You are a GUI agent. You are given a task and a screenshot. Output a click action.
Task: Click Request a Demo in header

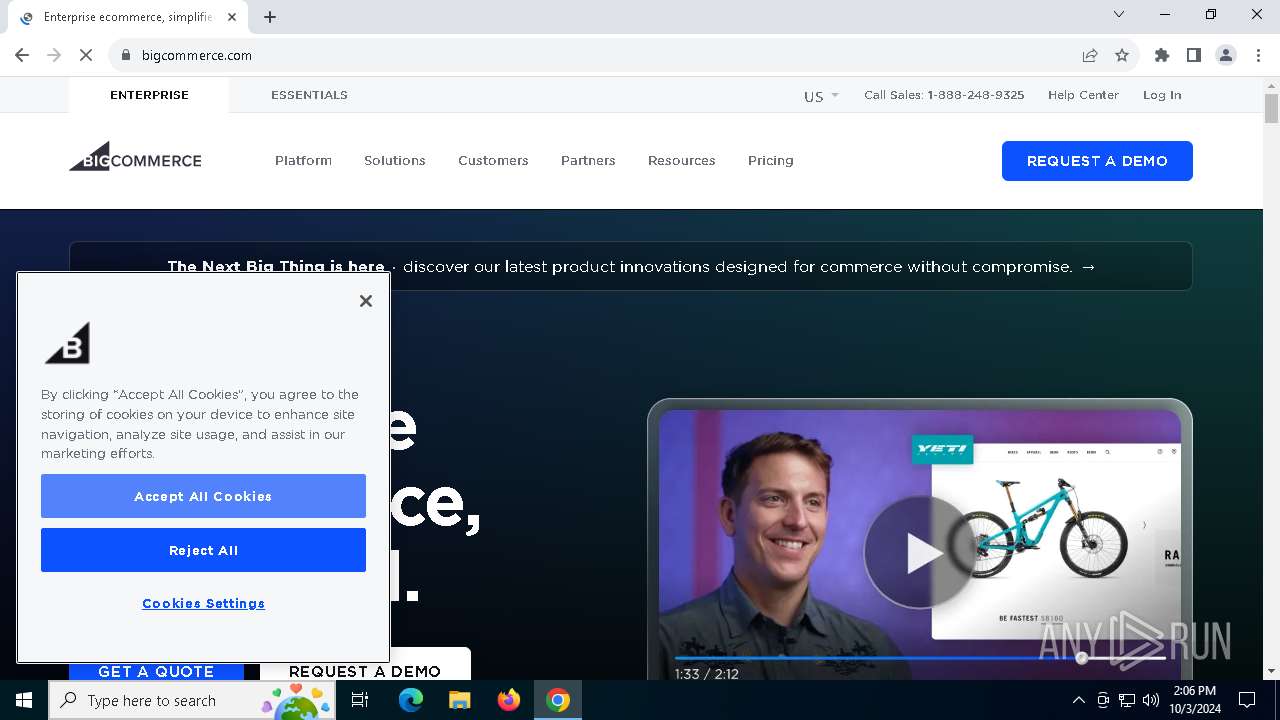click(1097, 161)
